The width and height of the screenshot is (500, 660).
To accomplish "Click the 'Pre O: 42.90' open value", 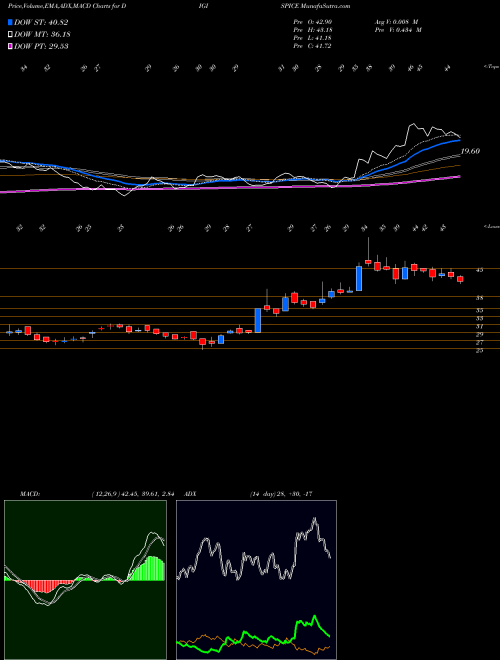I will coord(312,22).
